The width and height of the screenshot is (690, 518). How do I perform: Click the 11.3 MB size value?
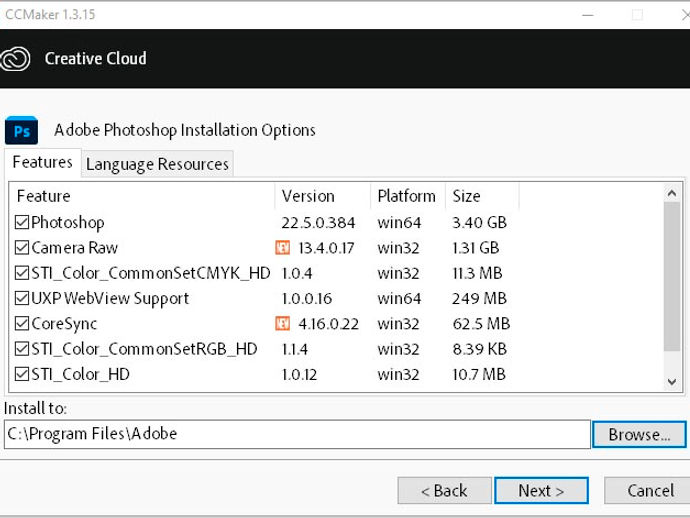click(x=477, y=273)
